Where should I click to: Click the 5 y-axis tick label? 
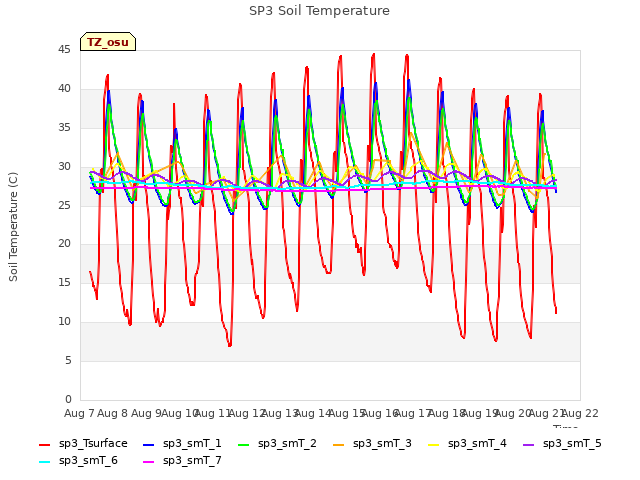(68, 360)
